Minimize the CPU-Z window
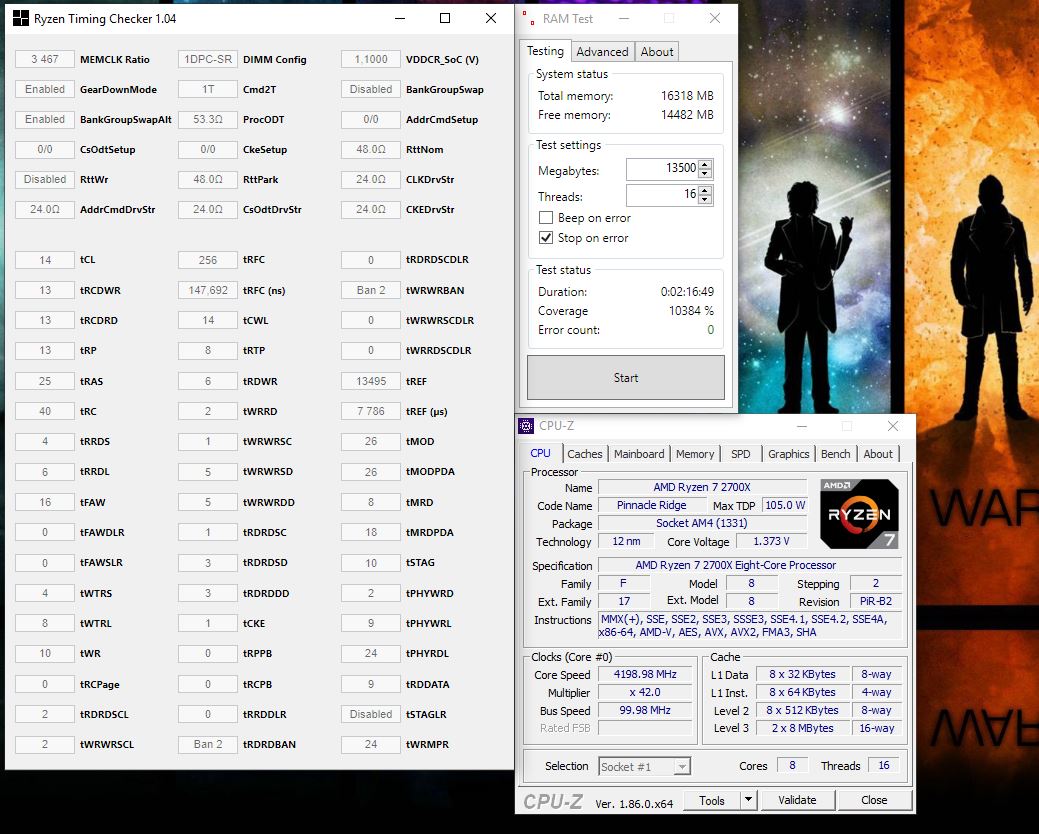Viewport: 1039px width, 834px height. pyautogui.click(x=802, y=426)
